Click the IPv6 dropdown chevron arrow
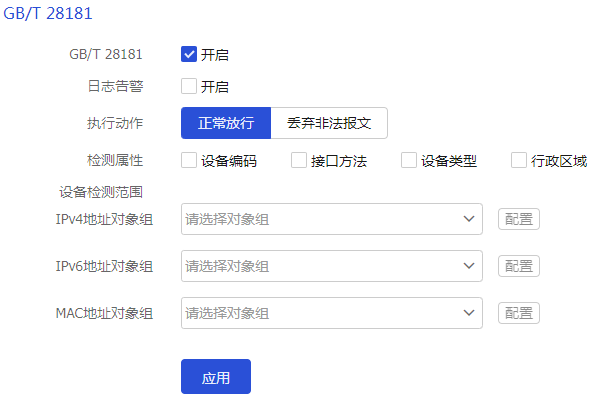This screenshot has height=406, width=592. pyautogui.click(x=469, y=266)
